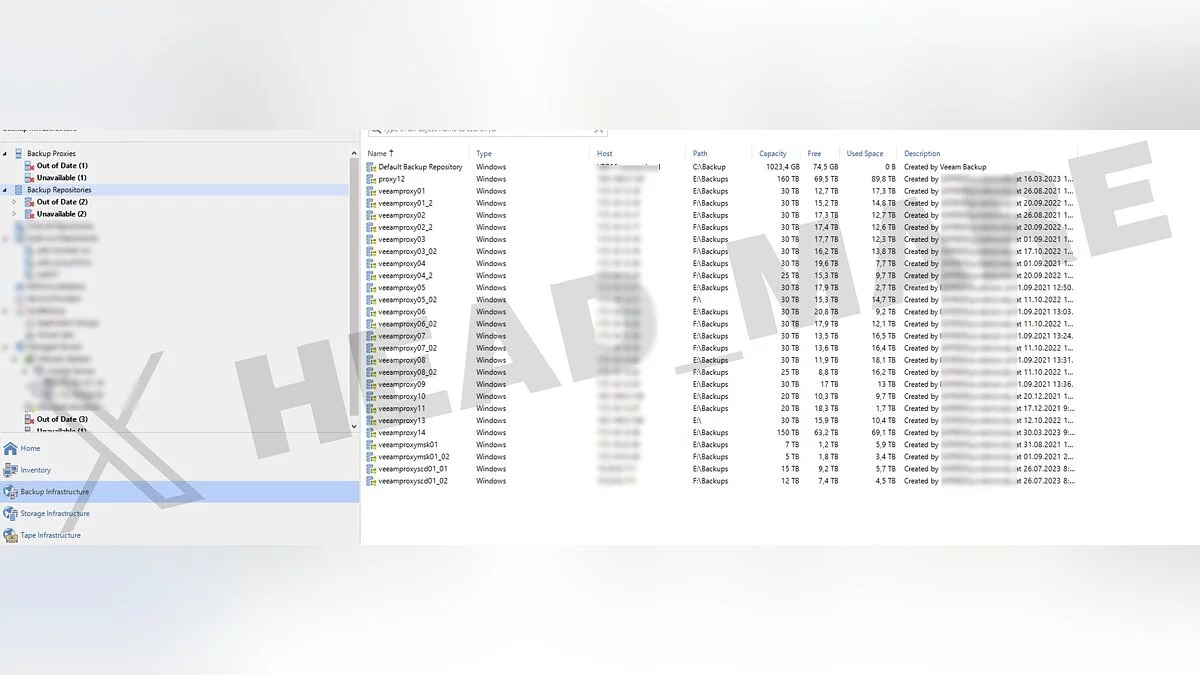
Task: Select the veeamproxy01_2 row name
Action: [x=406, y=203]
